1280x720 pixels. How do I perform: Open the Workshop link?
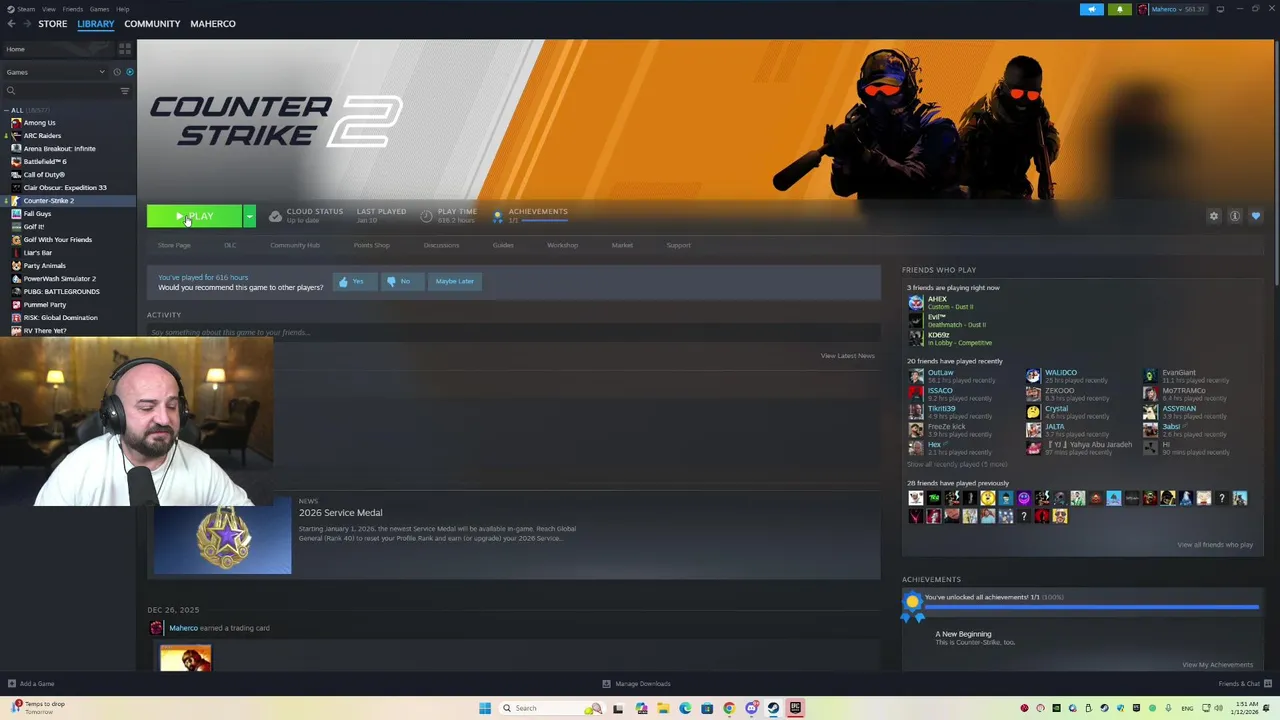pyautogui.click(x=562, y=245)
